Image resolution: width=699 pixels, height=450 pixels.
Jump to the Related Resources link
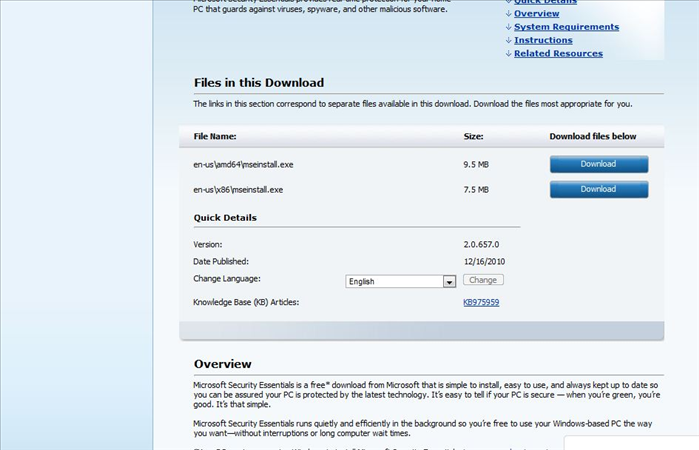[x=558, y=54]
